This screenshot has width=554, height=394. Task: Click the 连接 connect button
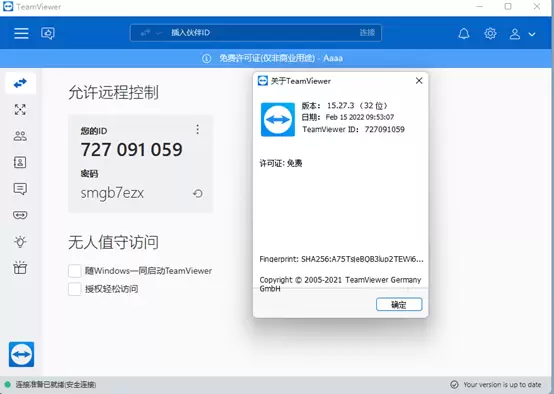pos(367,33)
